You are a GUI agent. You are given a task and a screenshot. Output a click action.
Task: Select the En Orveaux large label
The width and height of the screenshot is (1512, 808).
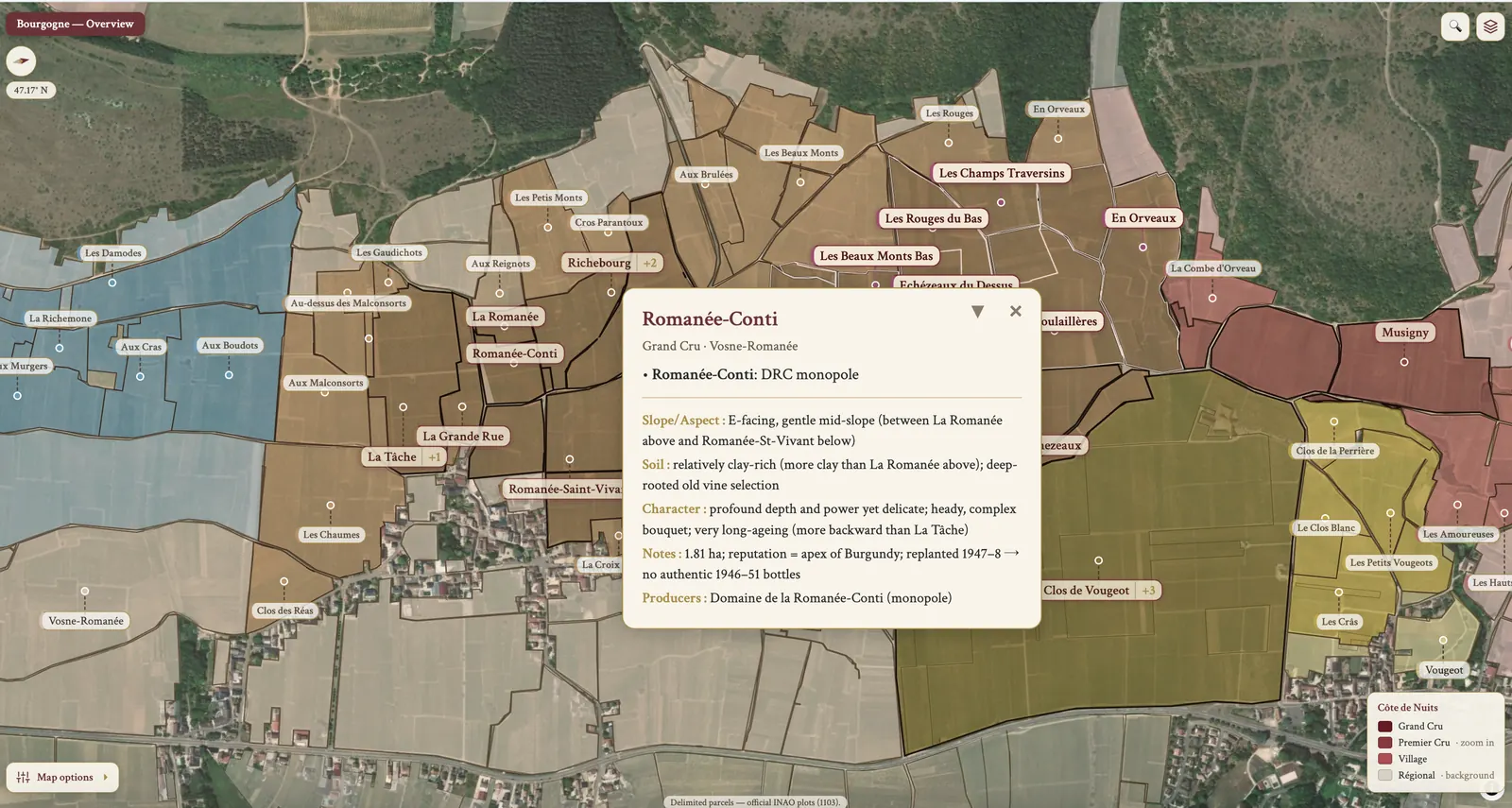point(1143,217)
